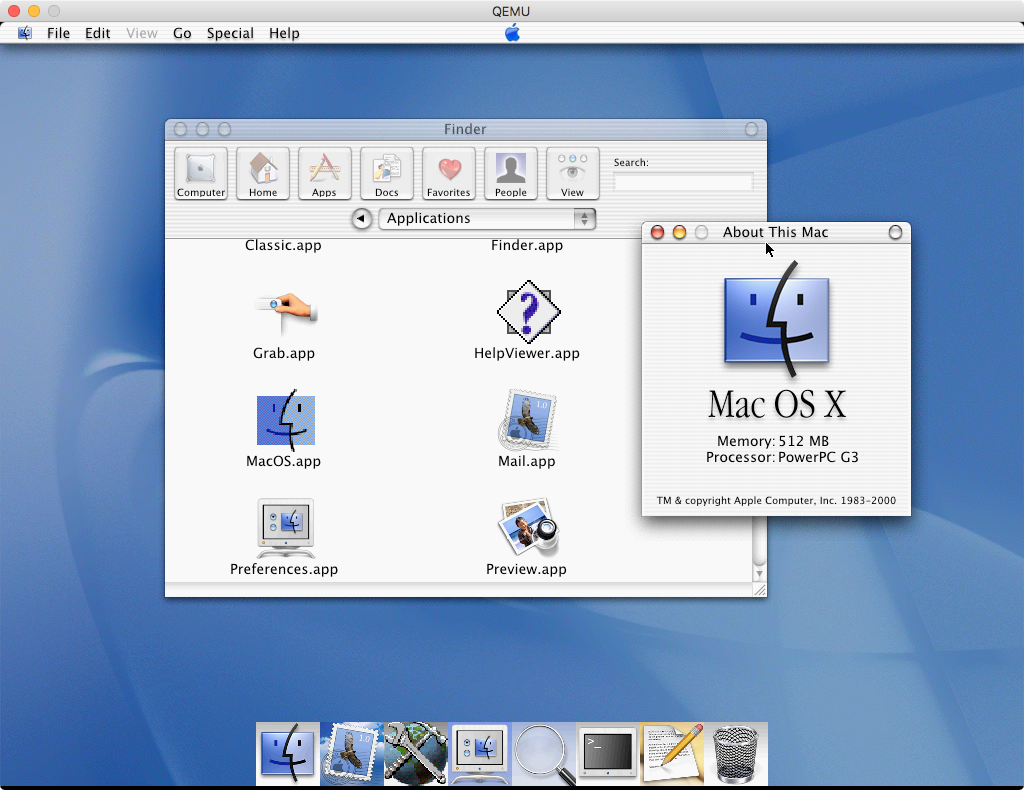Image resolution: width=1024 pixels, height=790 pixels.
Task: Open Apps from Finder toolbar
Action: click(325, 173)
